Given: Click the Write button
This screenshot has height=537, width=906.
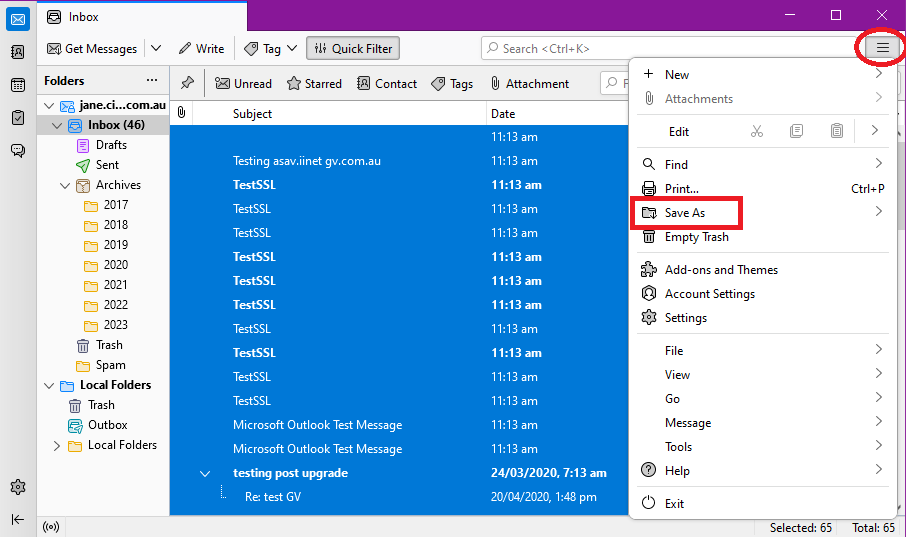Looking at the screenshot, I should pyautogui.click(x=201, y=48).
